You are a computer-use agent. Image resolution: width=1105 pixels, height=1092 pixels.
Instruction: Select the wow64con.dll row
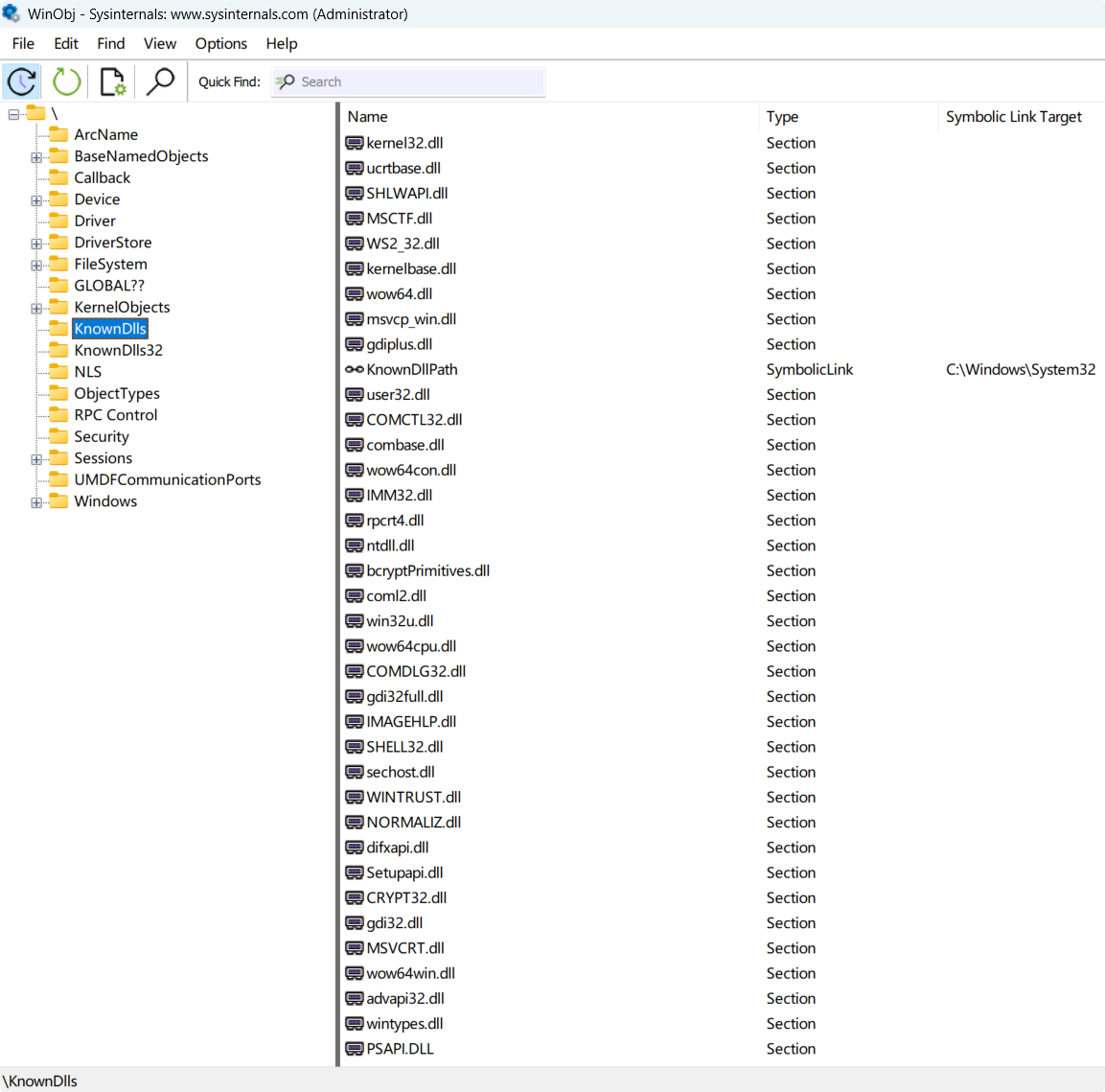pyautogui.click(x=723, y=470)
